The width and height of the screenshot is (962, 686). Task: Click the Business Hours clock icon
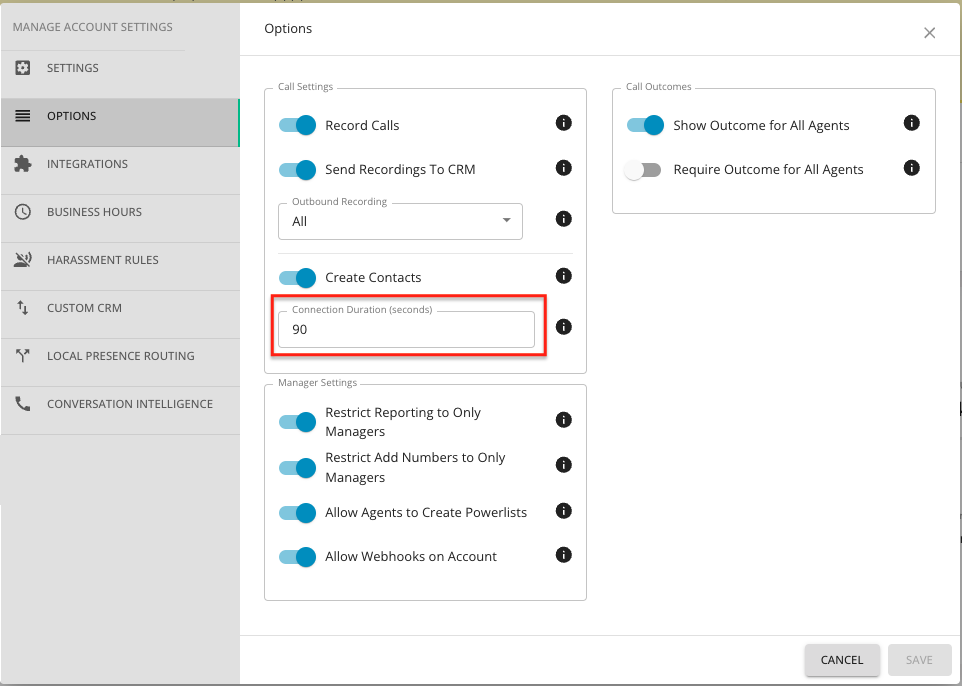pos(23,212)
